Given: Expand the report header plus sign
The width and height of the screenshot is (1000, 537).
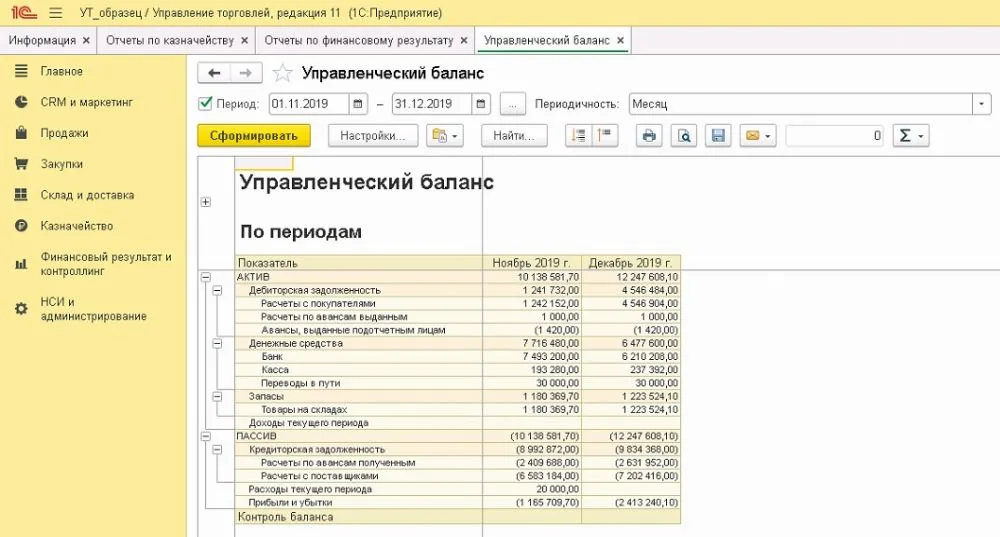Looking at the screenshot, I should pyautogui.click(x=205, y=202).
